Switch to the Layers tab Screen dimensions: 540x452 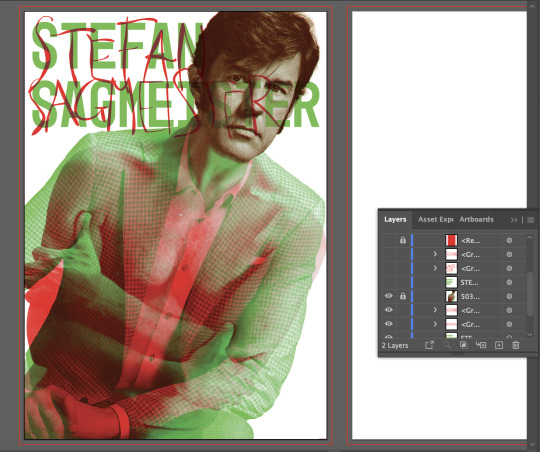[395, 219]
